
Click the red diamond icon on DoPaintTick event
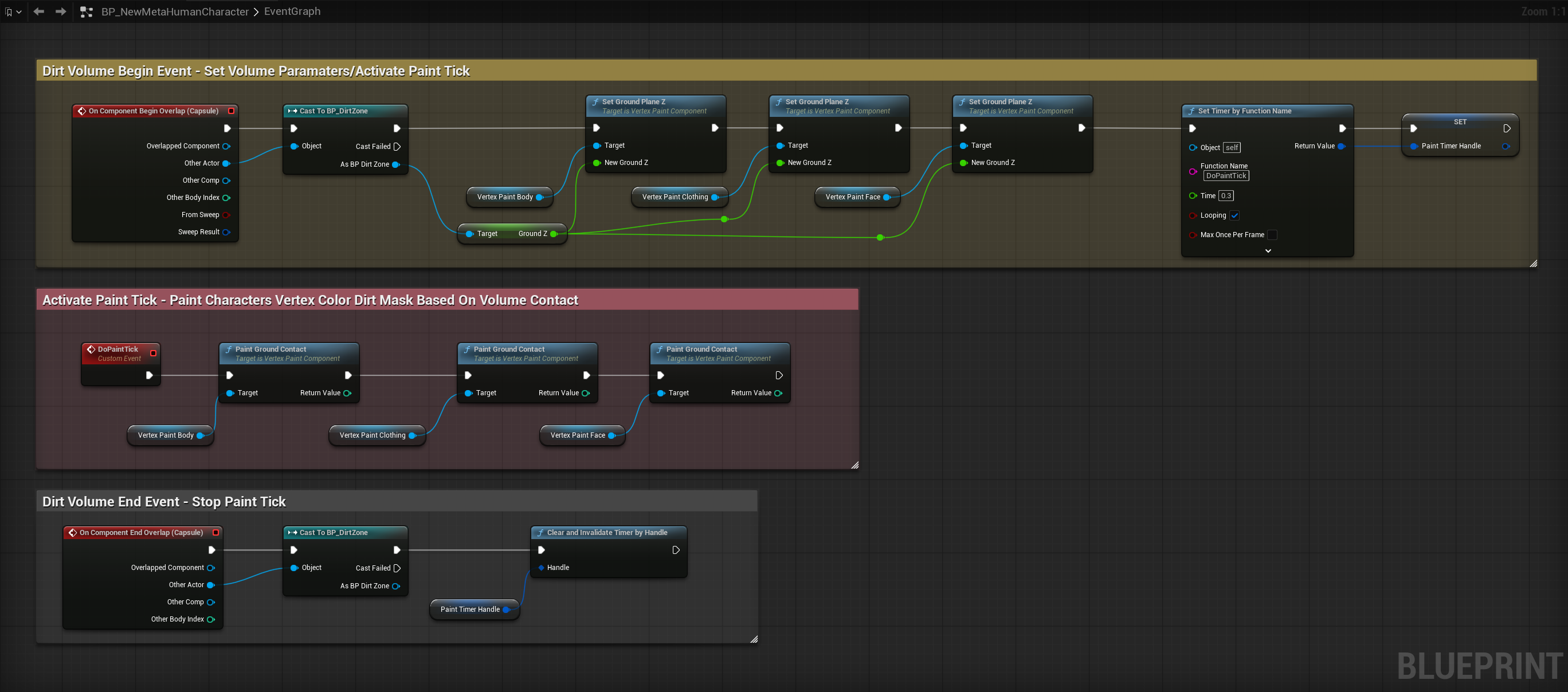(x=91, y=349)
